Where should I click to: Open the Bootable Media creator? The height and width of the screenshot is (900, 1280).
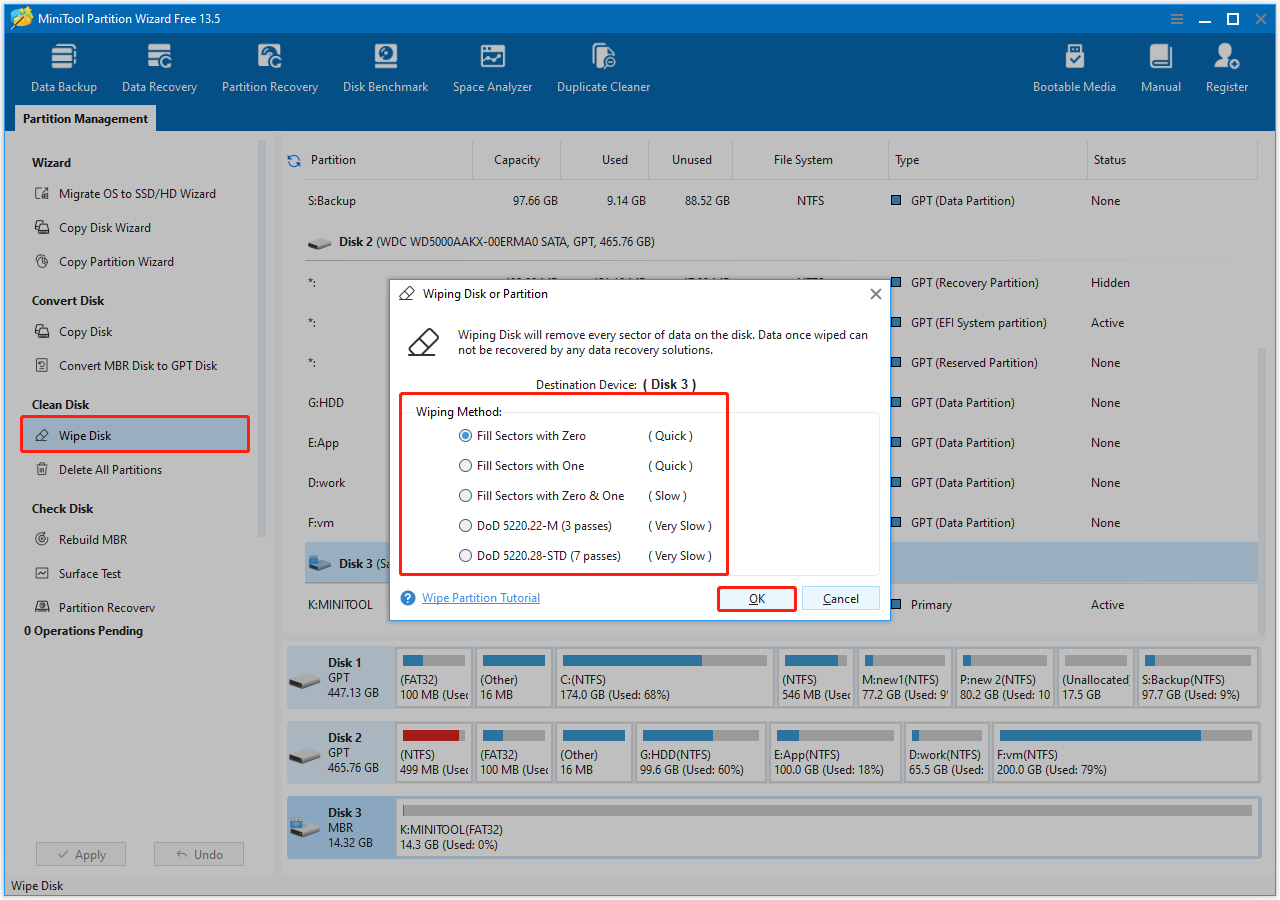coord(1074,66)
